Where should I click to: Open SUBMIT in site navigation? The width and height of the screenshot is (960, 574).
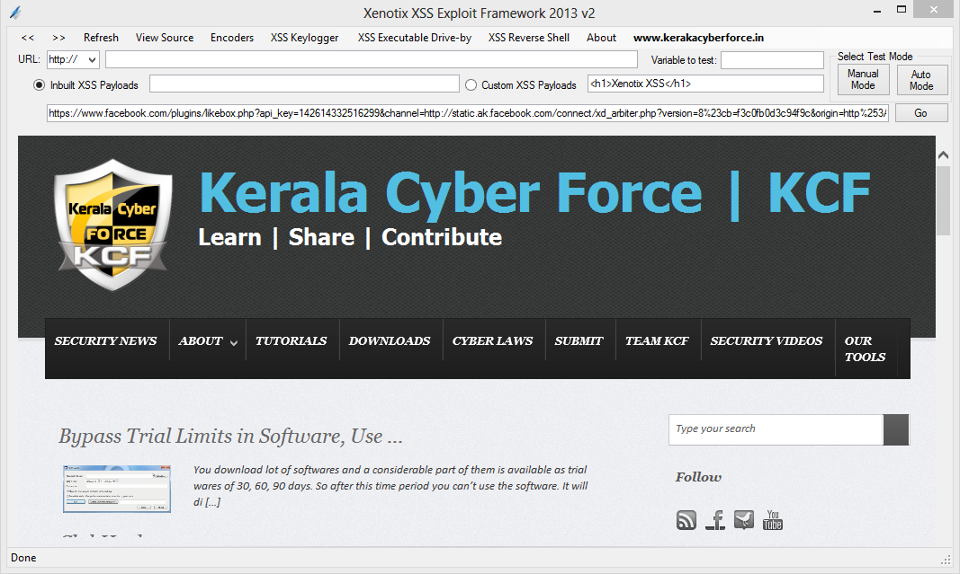pyautogui.click(x=579, y=341)
